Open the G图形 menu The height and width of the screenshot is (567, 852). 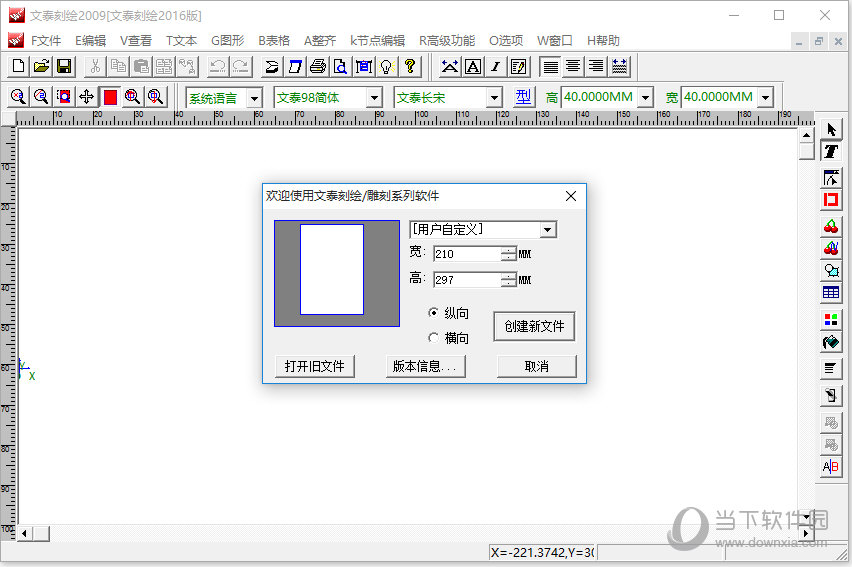point(228,41)
